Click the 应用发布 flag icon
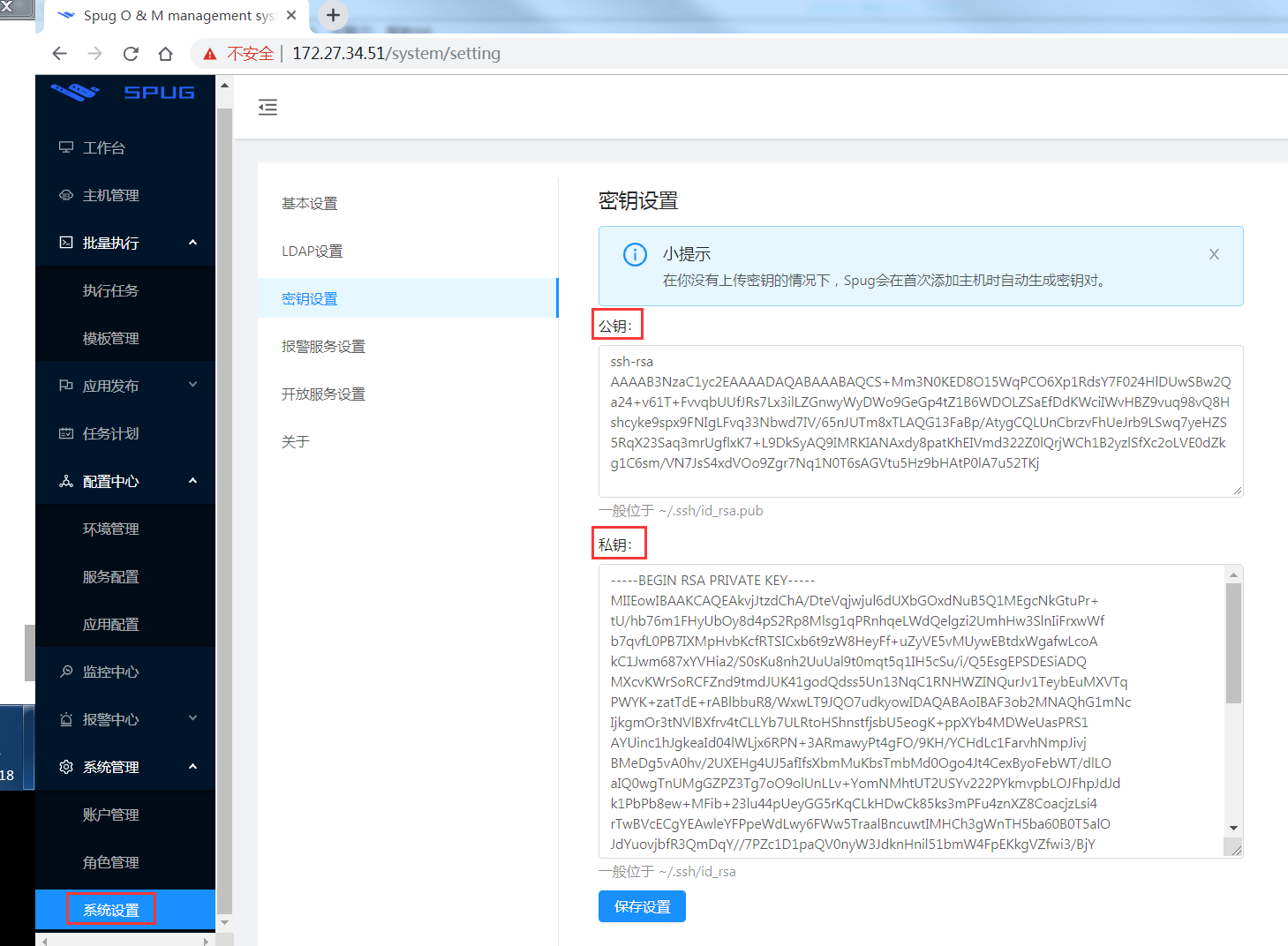The width and height of the screenshot is (1288, 946). coord(66,386)
